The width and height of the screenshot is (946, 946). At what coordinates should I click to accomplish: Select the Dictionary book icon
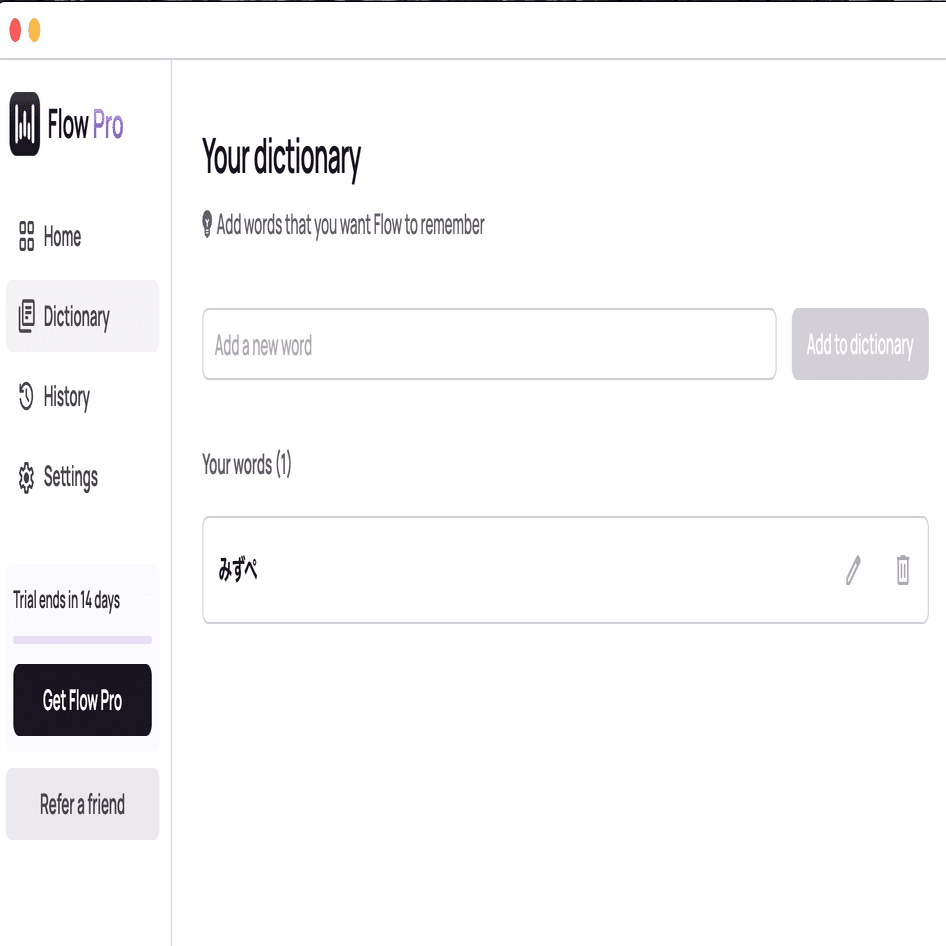coord(25,316)
